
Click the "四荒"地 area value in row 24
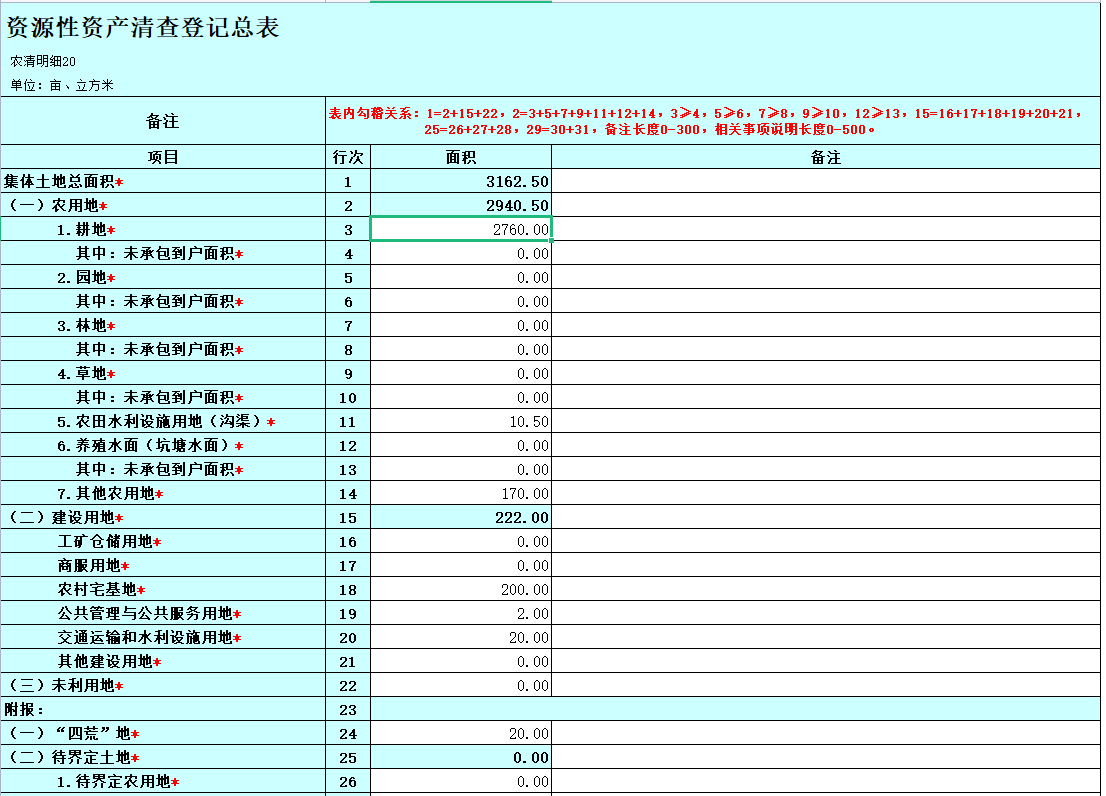(x=528, y=733)
